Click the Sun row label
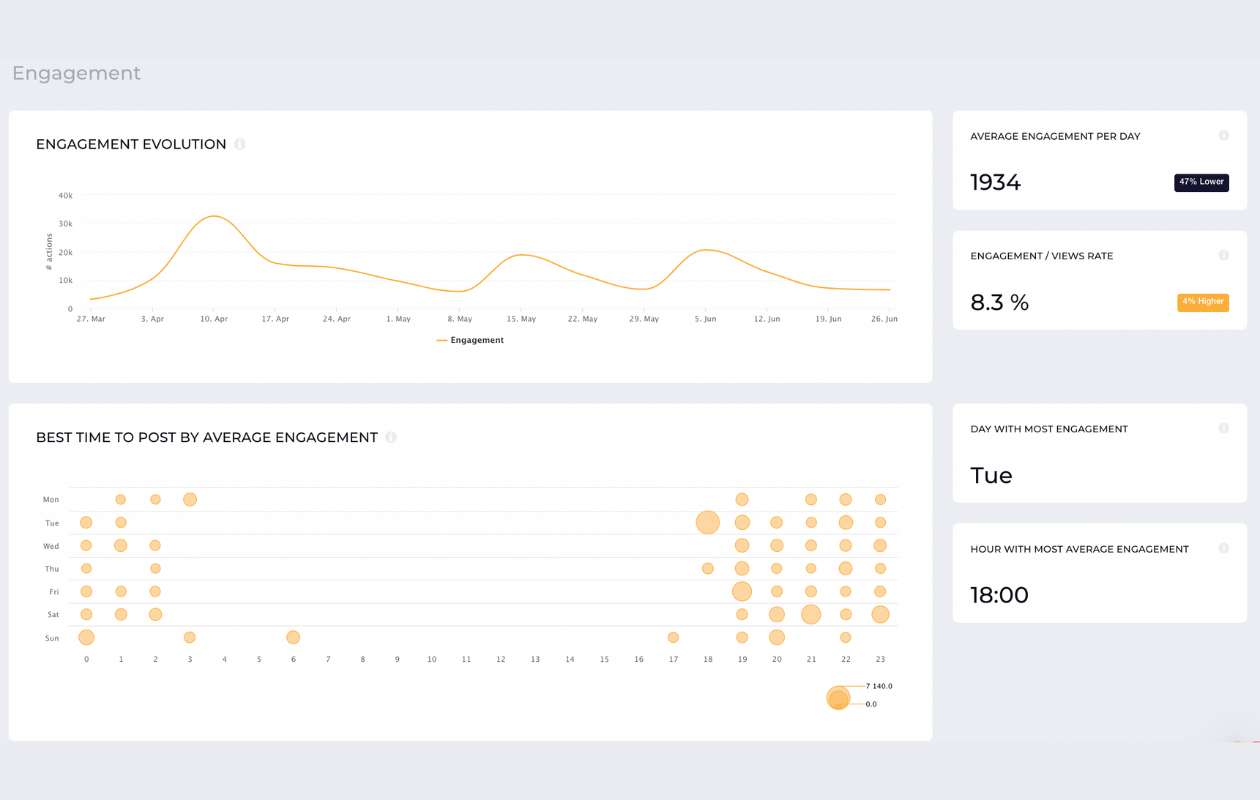Screen dimensions: 1260x800 pyautogui.click(x=52, y=638)
